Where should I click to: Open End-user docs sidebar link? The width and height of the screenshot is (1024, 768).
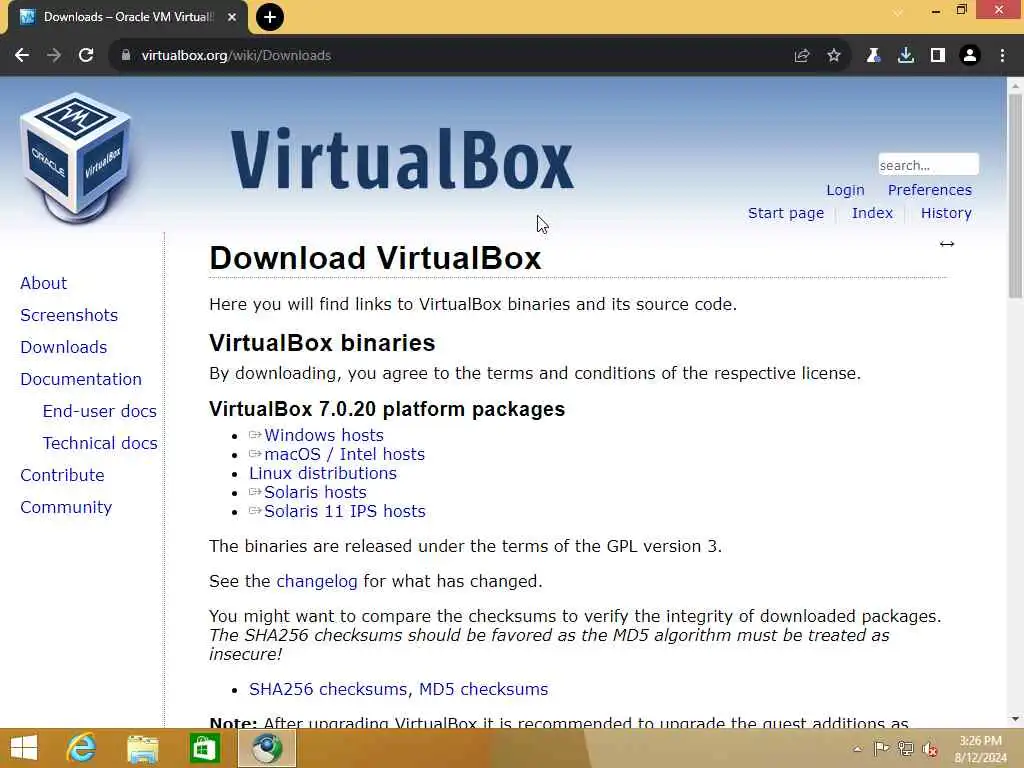click(99, 411)
